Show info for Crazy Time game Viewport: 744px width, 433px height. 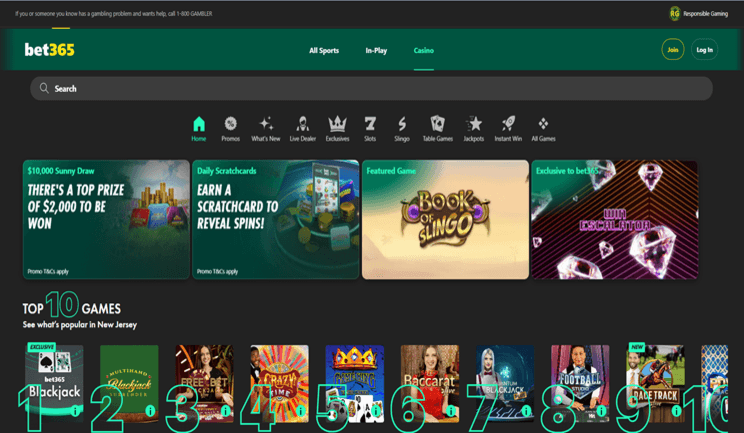click(300, 411)
